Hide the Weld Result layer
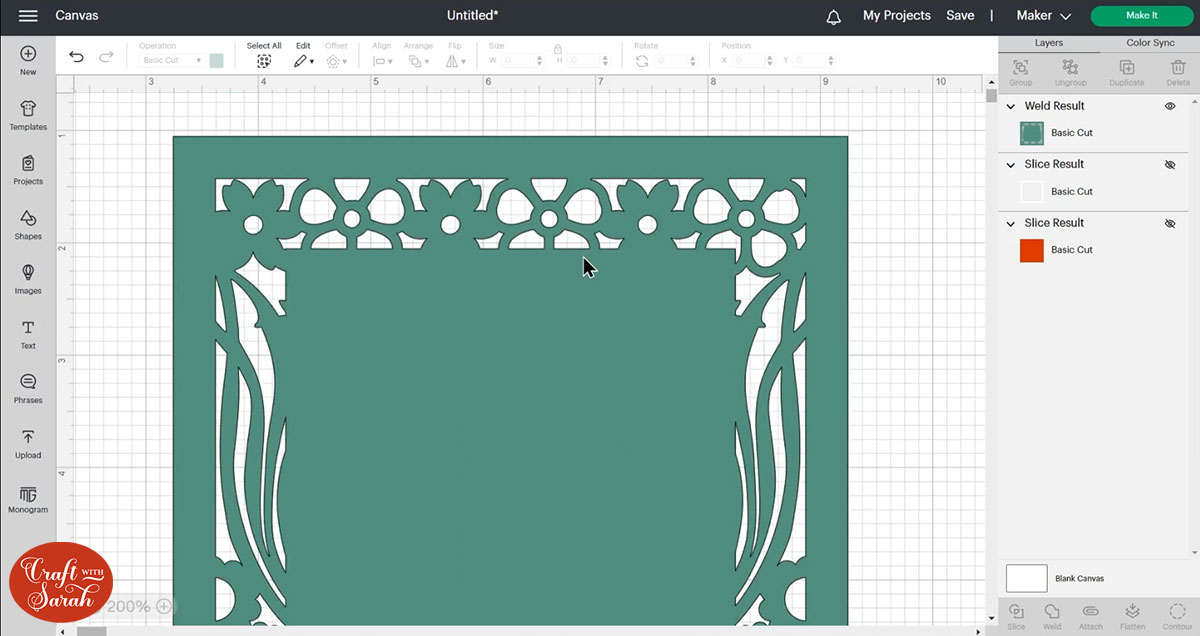The width and height of the screenshot is (1200, 636). click(1170, 106)
